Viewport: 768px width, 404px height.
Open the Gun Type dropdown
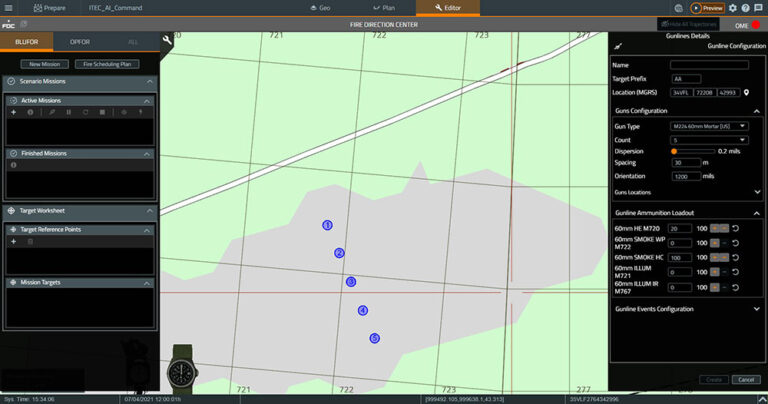tap(716, 127)
